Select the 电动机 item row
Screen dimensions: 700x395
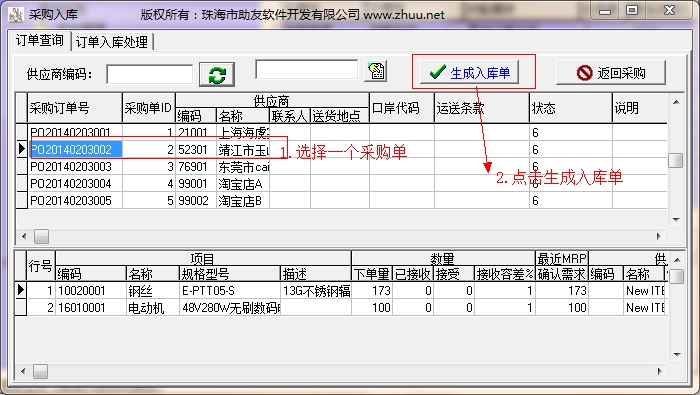coord(342,308)
